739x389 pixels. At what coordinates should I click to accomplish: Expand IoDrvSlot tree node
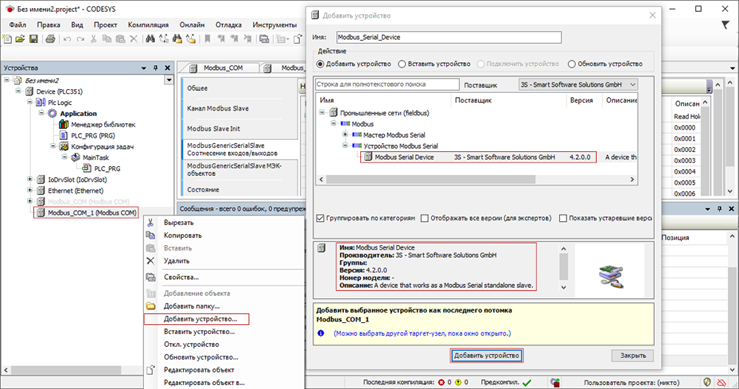[x=30, y=179]
